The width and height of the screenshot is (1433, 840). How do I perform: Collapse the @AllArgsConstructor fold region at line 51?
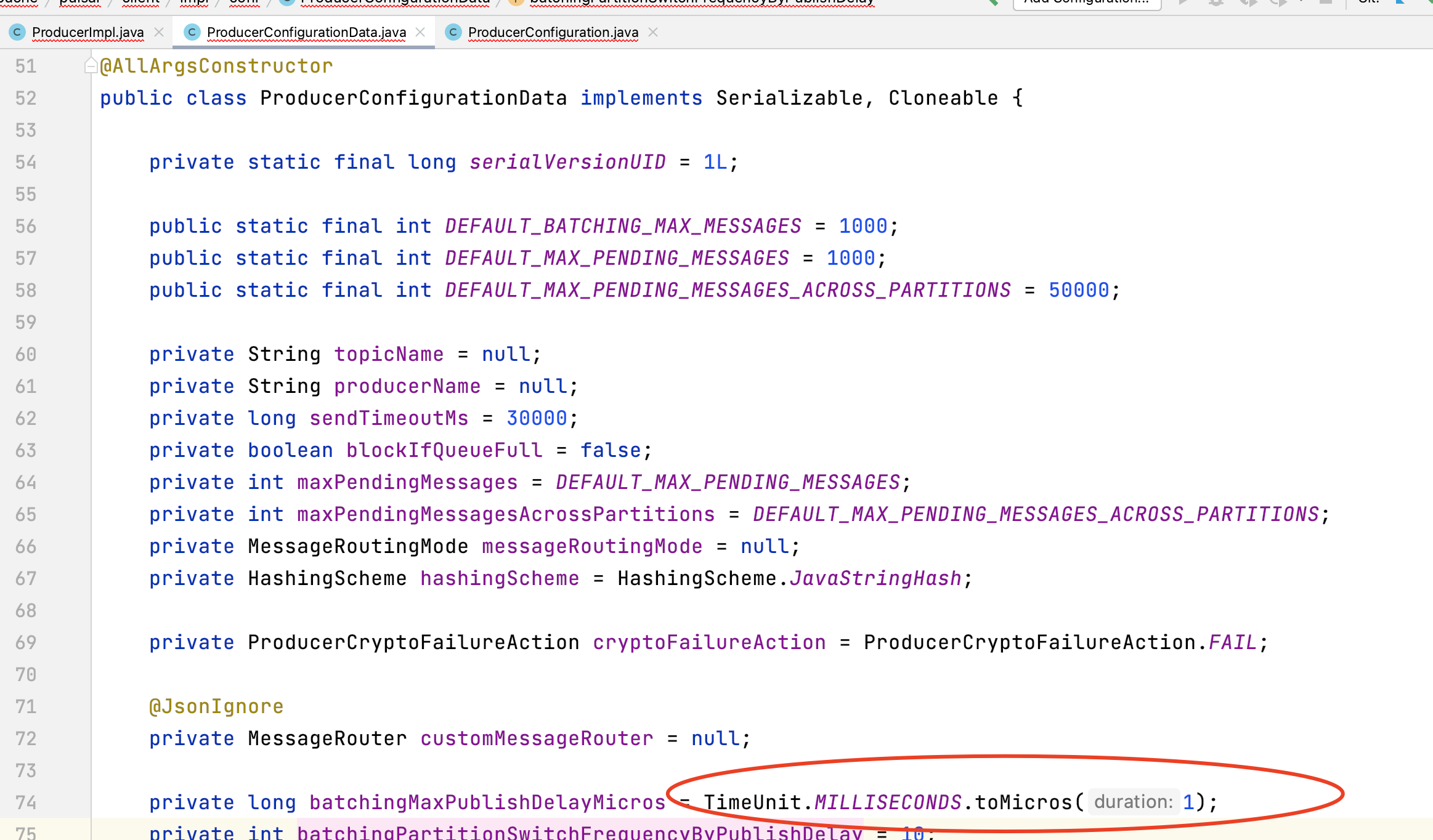coord(89,65)
